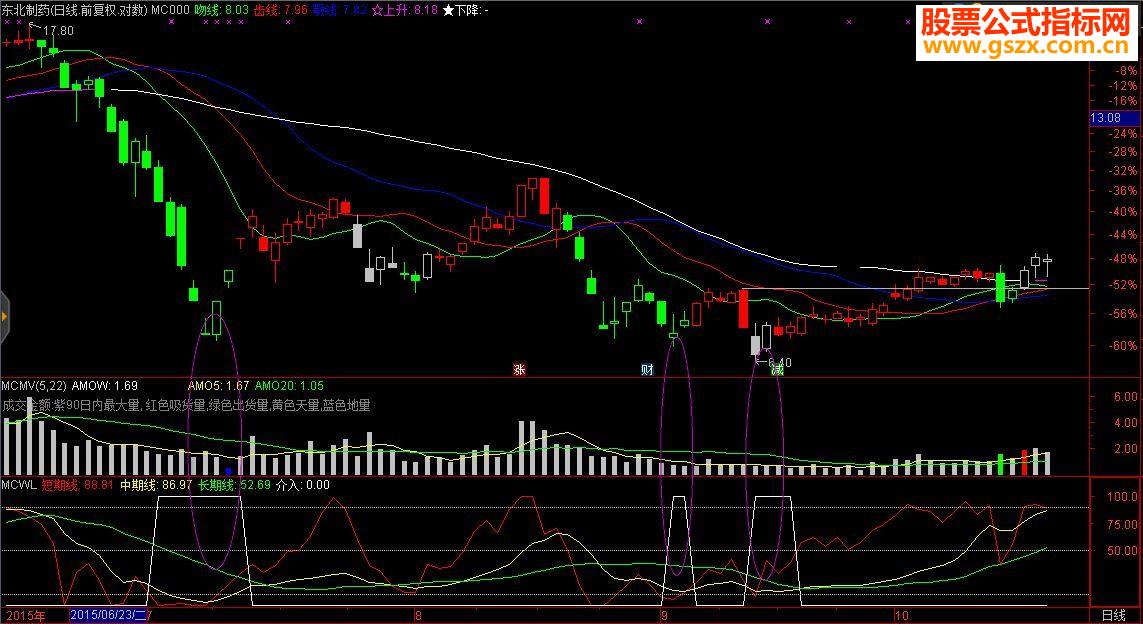
Task: Click the month 9 marker on time axis
Action: pos(666,616)
